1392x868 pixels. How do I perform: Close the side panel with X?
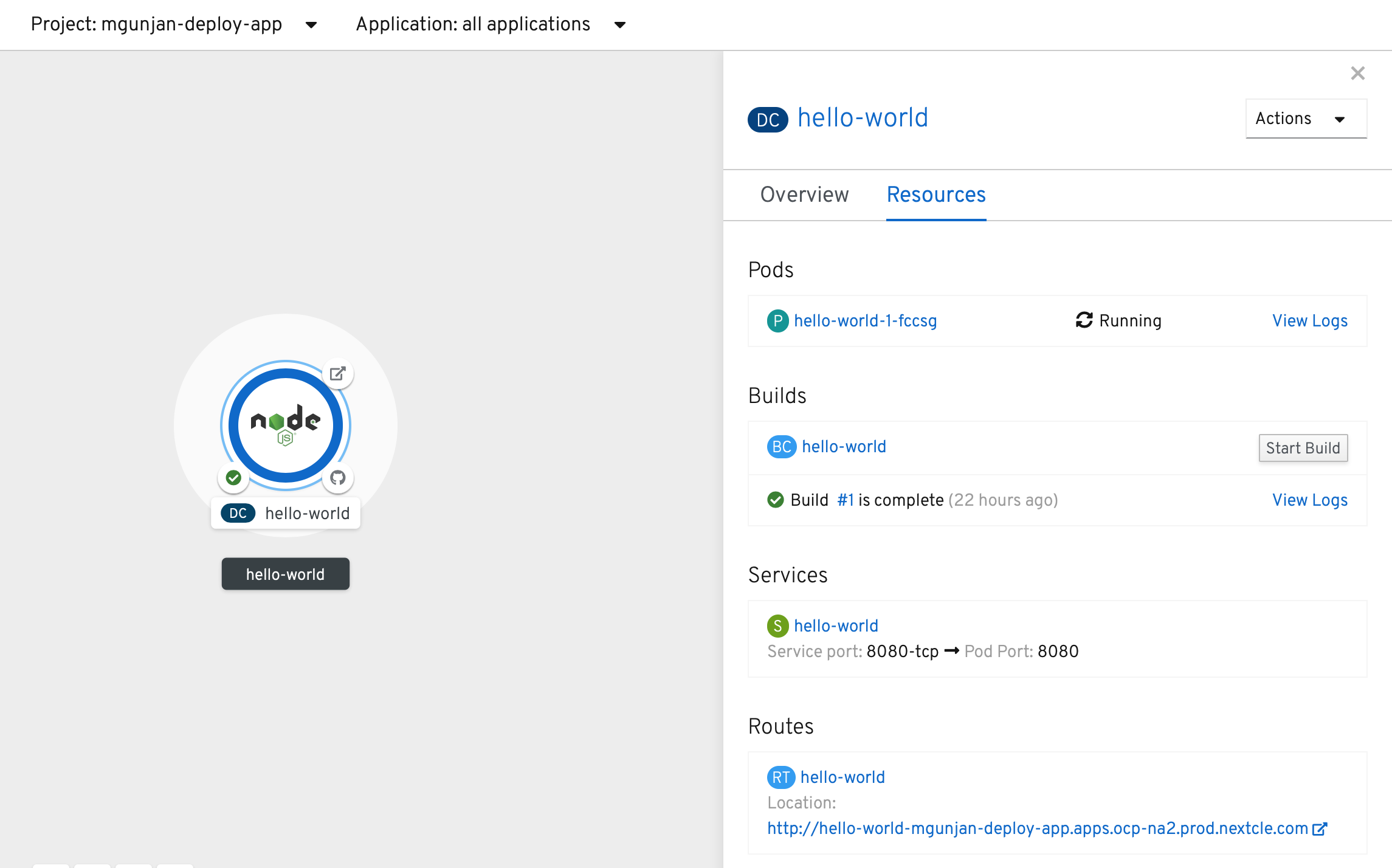(1357, 74)
